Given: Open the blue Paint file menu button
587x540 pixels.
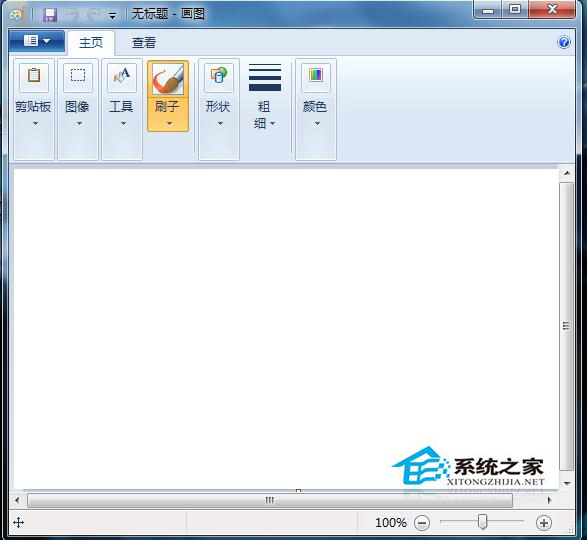Looking at the screenshot, I should 37,41.
